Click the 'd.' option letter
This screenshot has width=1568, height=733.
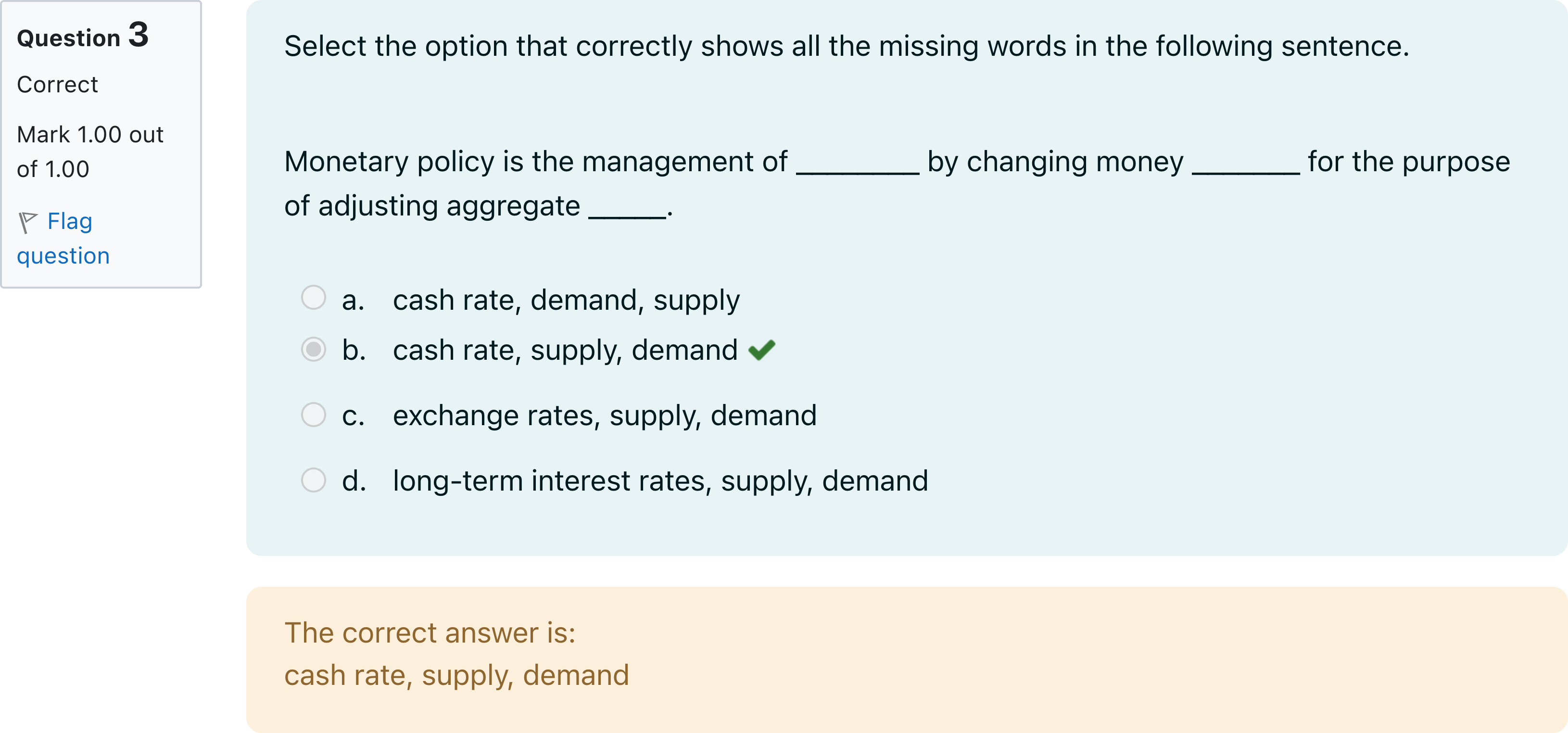[354, 481]
